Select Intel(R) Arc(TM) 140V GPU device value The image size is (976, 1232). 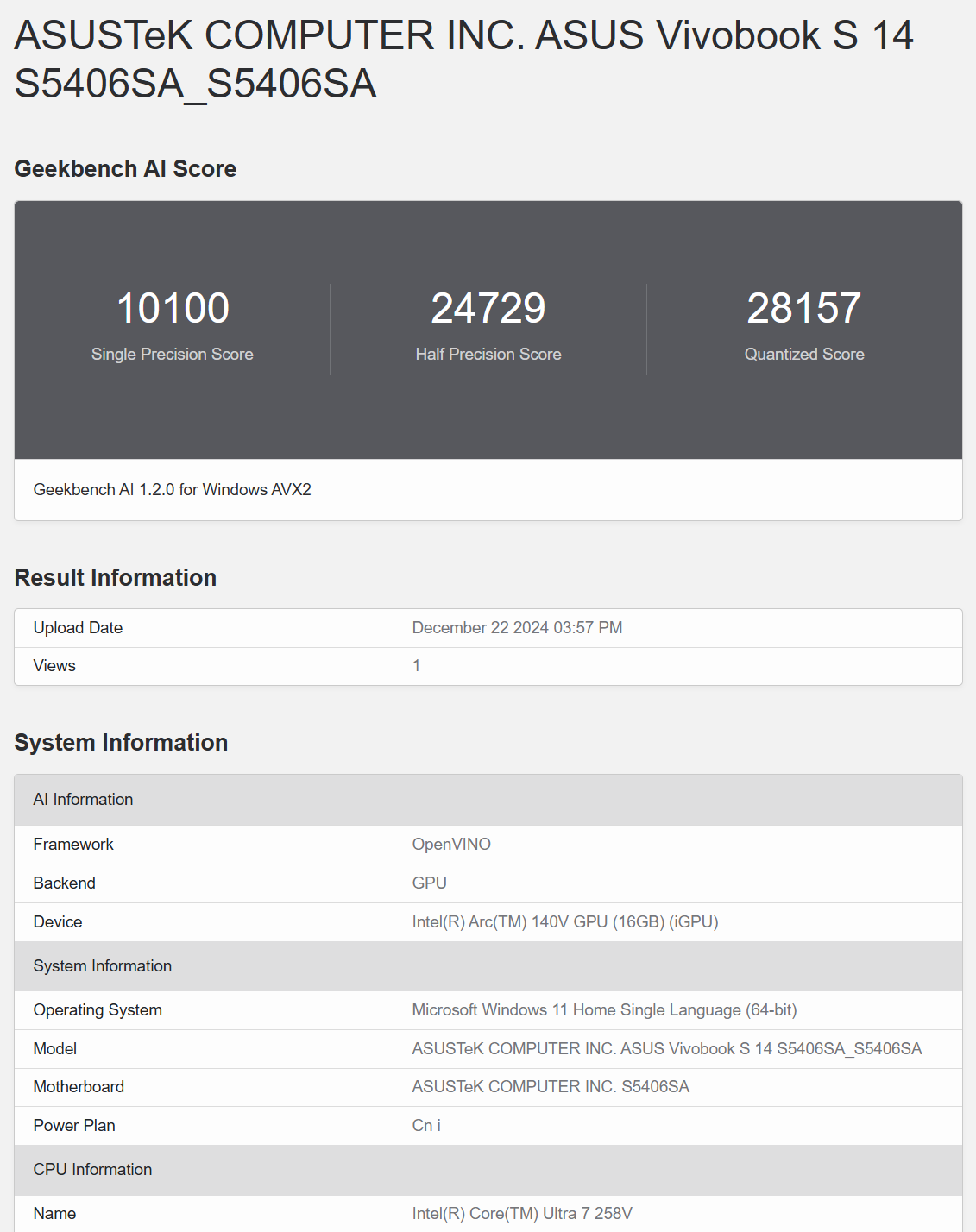(x=565, y=921)
